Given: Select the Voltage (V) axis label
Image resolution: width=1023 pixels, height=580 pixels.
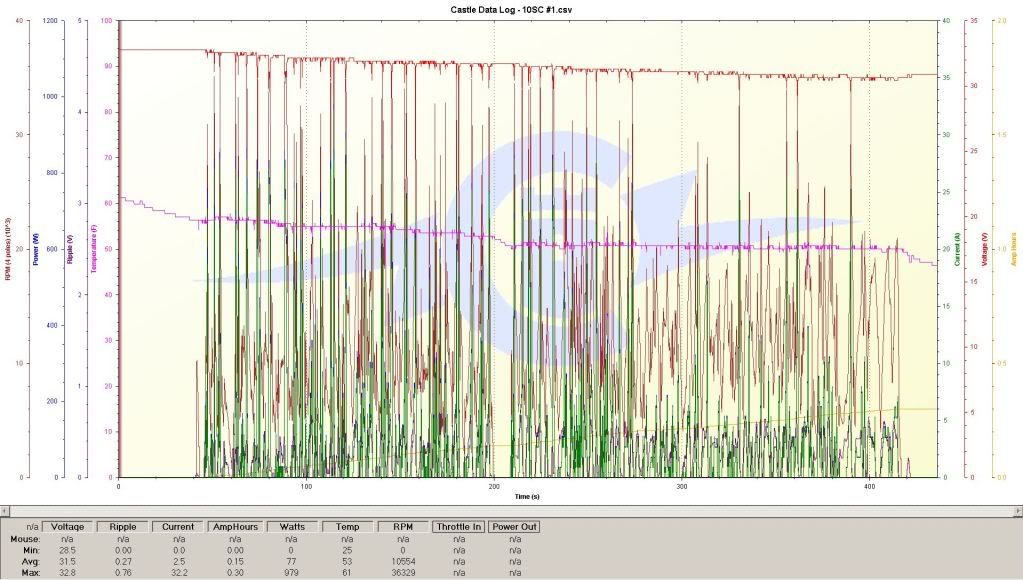Looking at the screenshot, I should (985, 248).
